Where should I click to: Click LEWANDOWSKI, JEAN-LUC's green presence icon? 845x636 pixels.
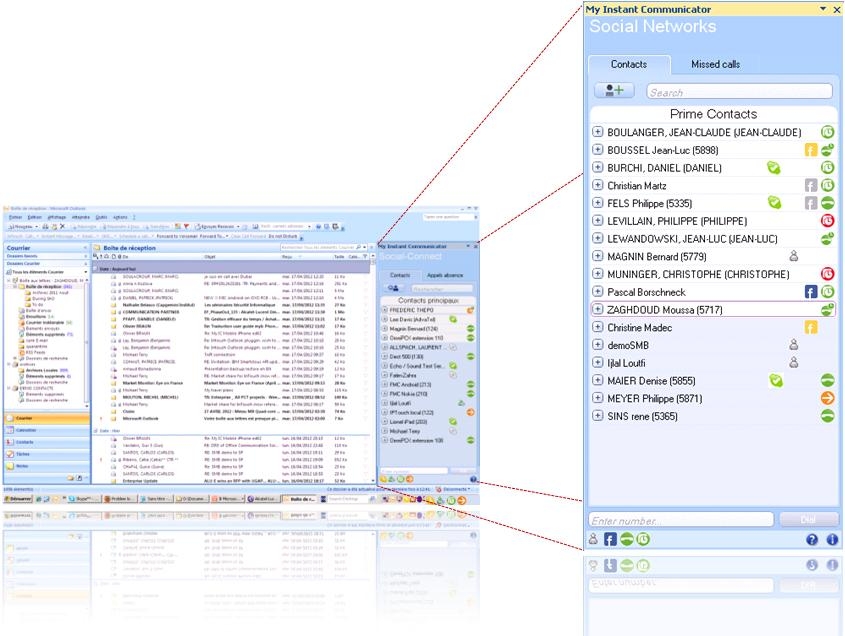click(828, 238)
